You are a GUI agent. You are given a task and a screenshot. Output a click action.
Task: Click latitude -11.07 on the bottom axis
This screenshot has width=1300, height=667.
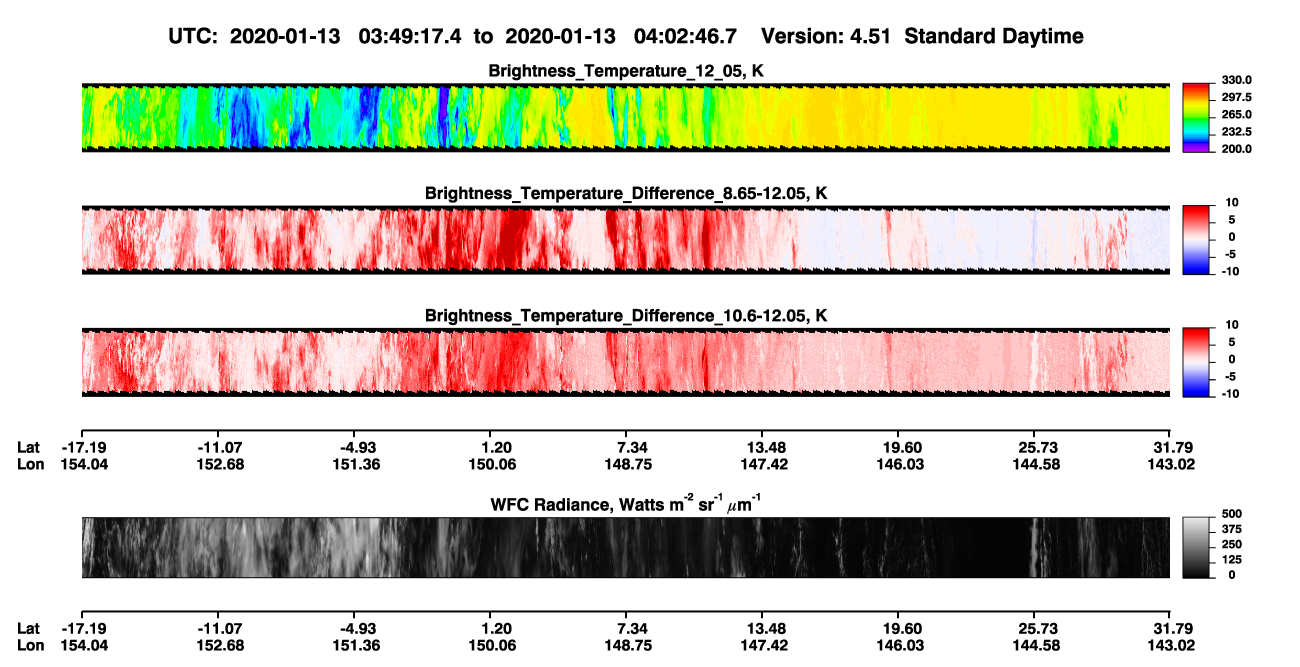(x=218, y=628)
